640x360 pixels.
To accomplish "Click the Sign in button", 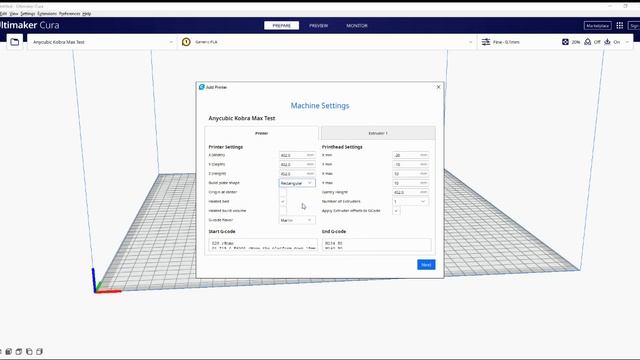I will [634, 26].
